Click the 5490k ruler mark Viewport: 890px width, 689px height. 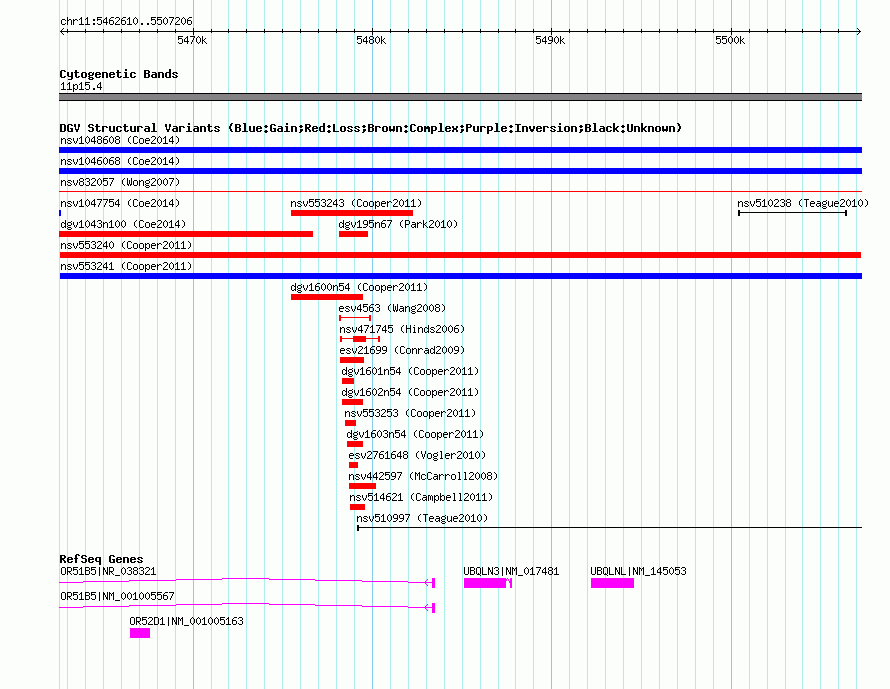[550, 40]
